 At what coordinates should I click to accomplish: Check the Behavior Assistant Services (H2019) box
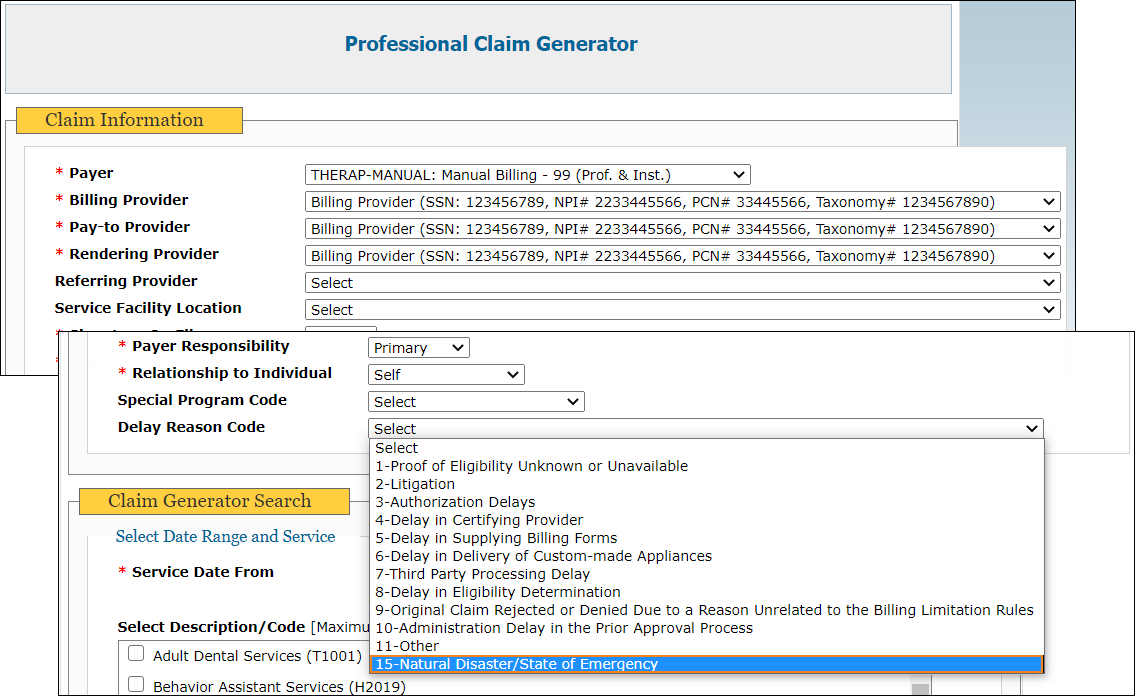coord(136,685)
